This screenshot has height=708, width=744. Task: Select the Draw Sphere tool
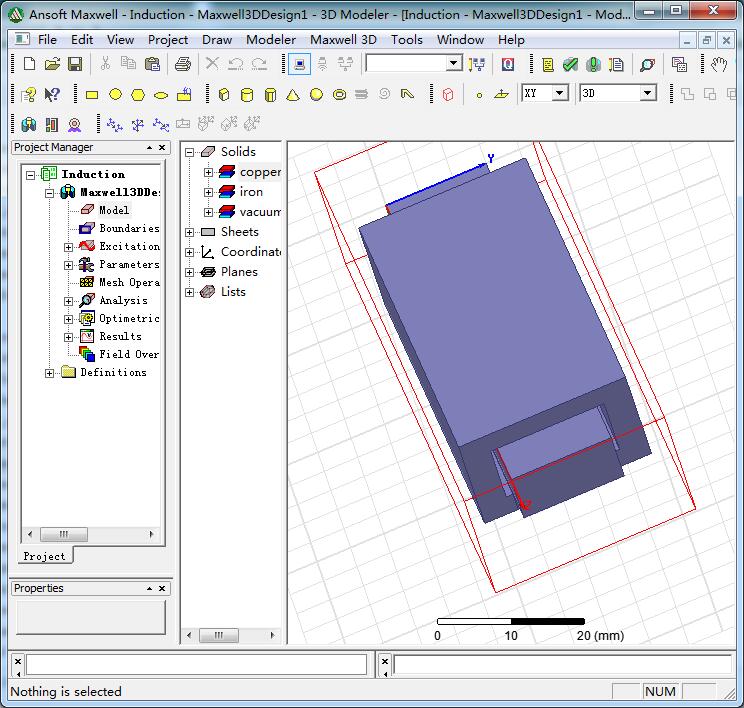click(316, 95)
